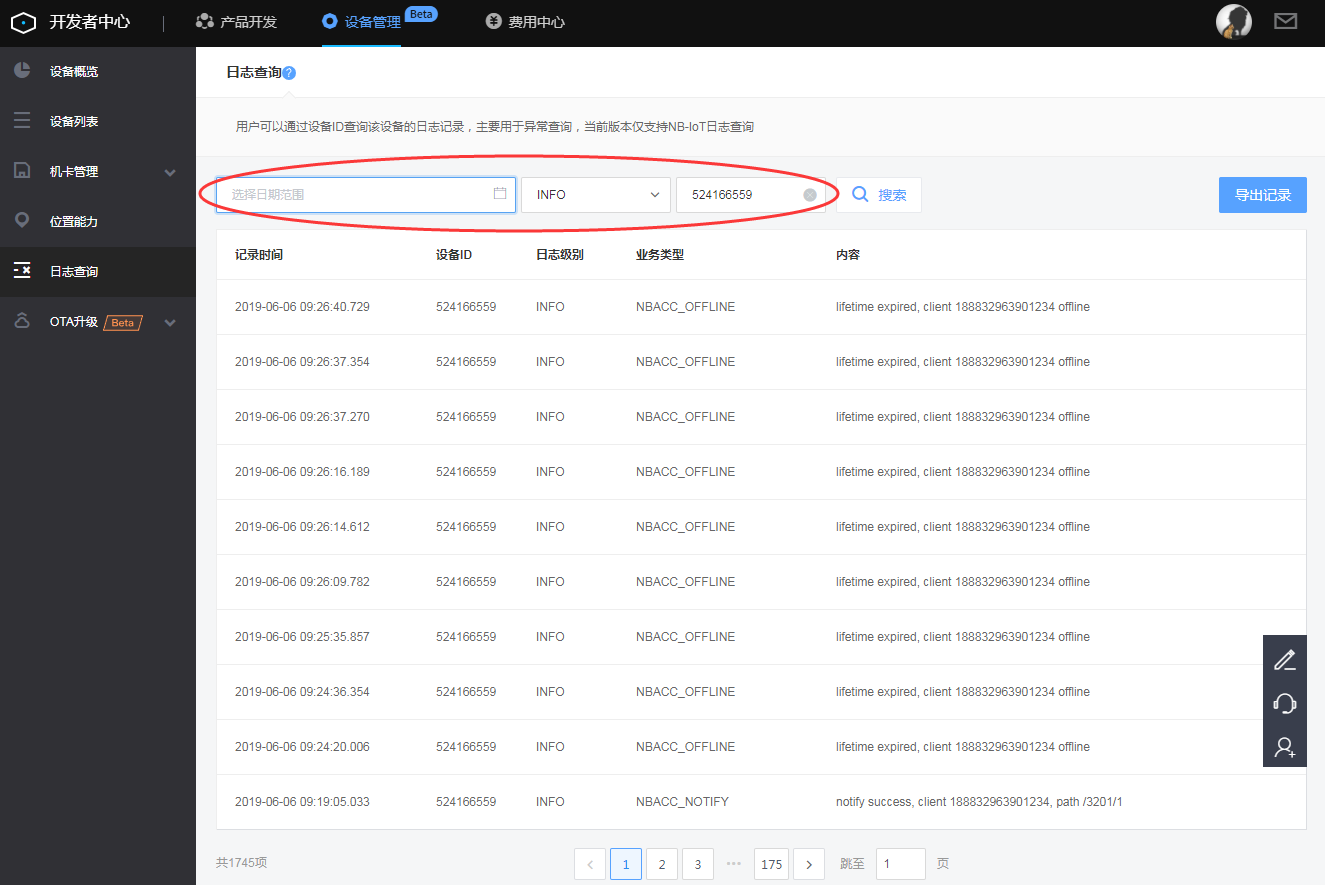The height and width of the screenshot is (885, 1325).
Task: Click the 日志级别 column header
Action: click(x=560, y=255)
